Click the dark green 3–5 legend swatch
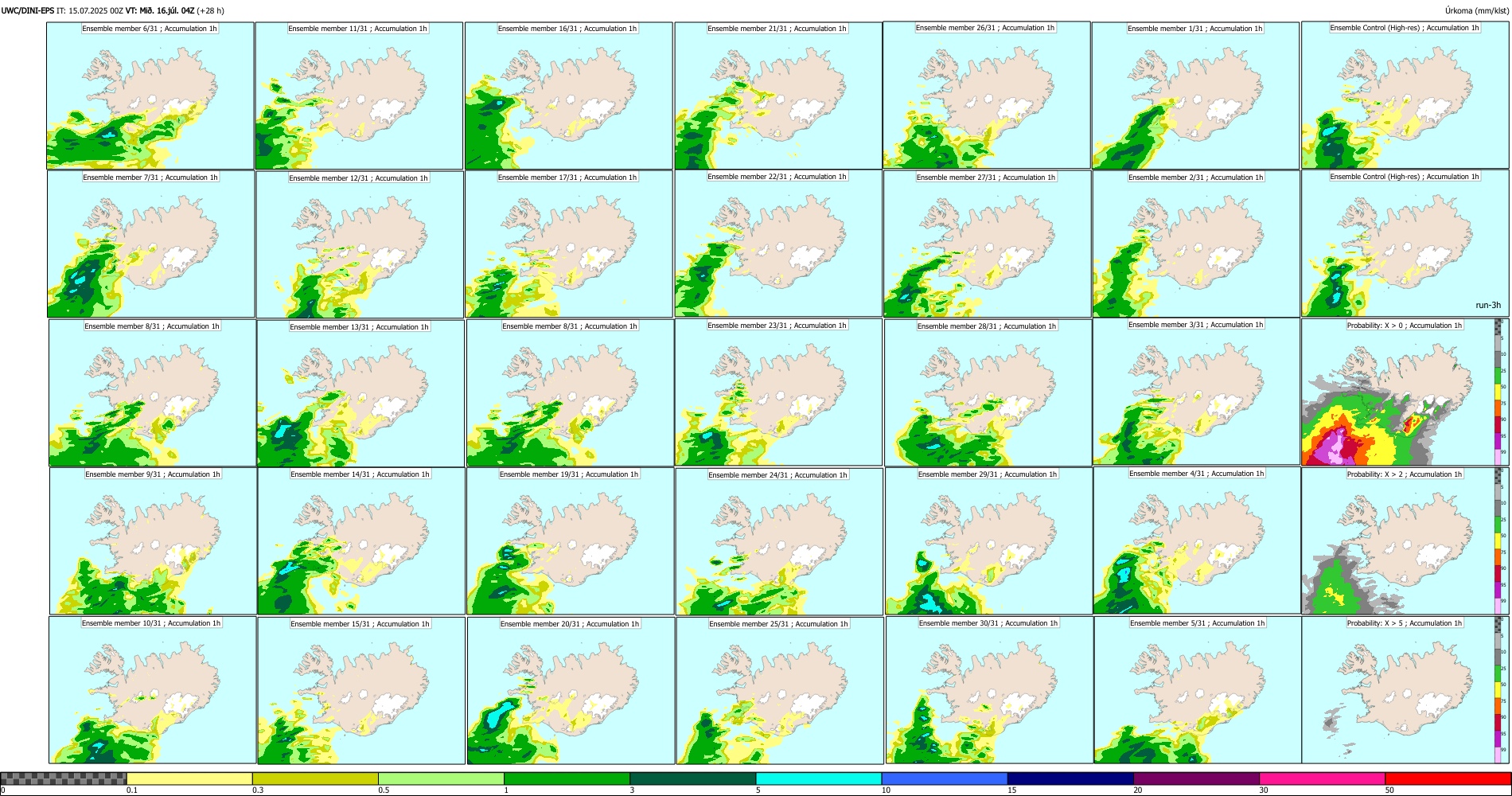Viewport: 1512px width, 796px height. tap(692, 778)
